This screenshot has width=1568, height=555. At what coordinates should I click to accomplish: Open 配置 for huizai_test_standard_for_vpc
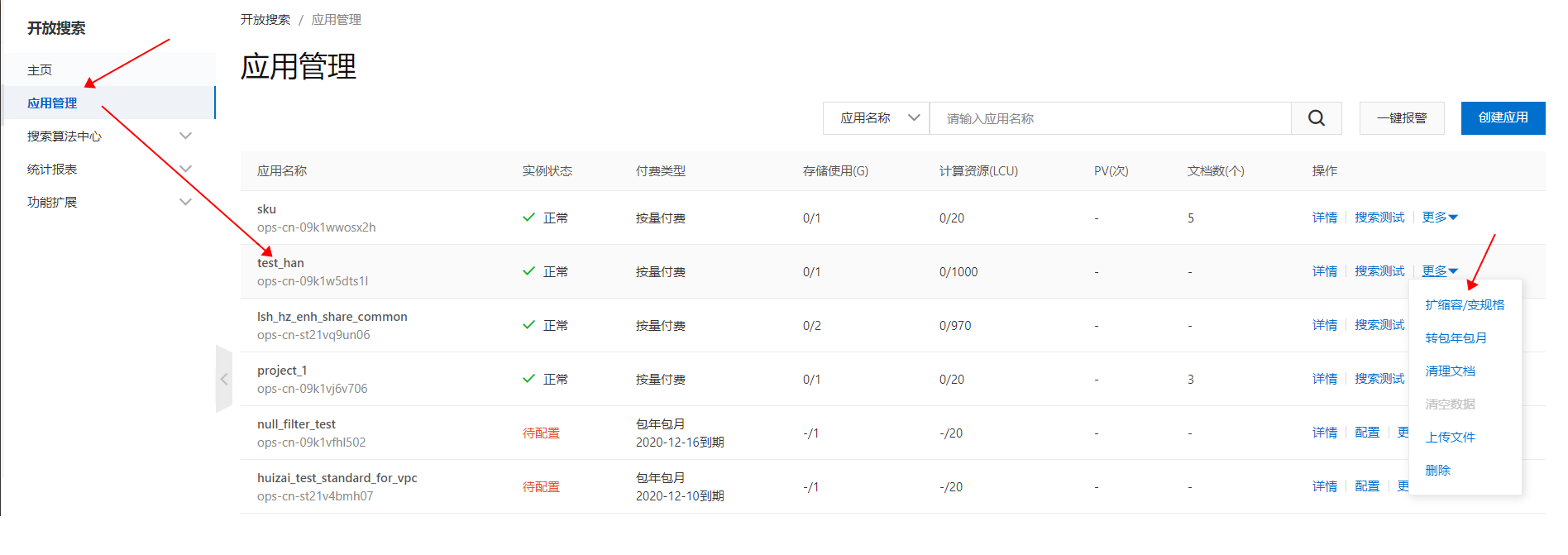pos(1367,486)
